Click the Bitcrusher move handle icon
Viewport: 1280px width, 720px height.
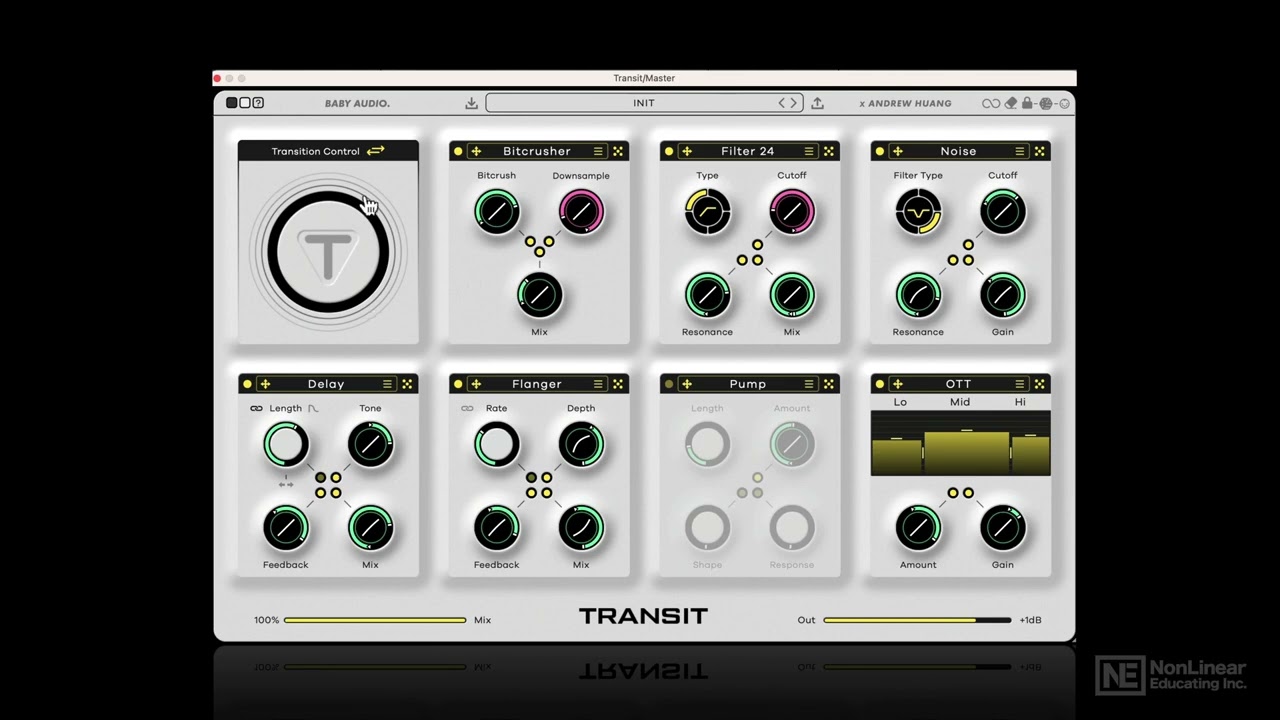coord(476,151)
